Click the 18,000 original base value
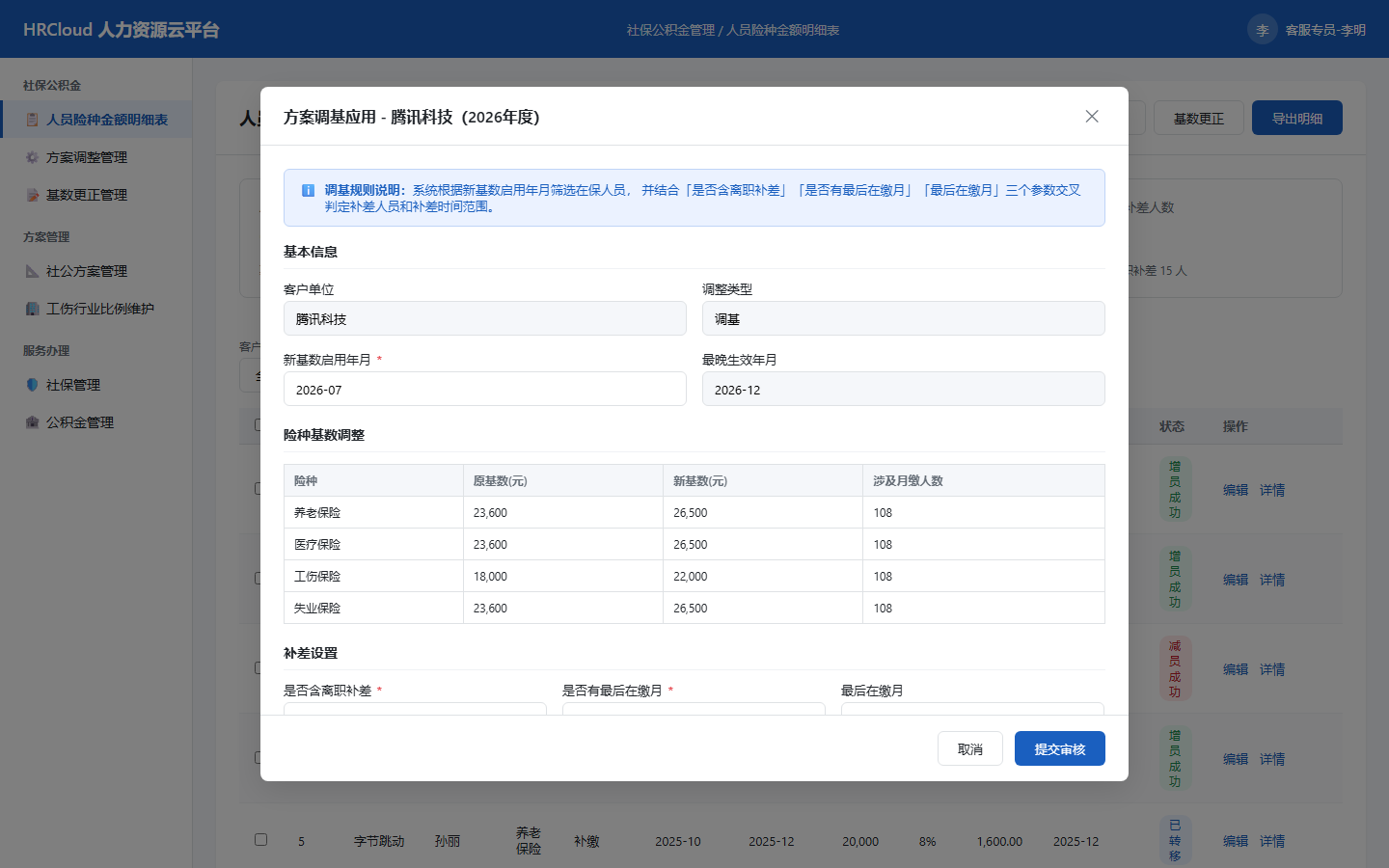The image size is (1389, 868). (x=490, y=576)
